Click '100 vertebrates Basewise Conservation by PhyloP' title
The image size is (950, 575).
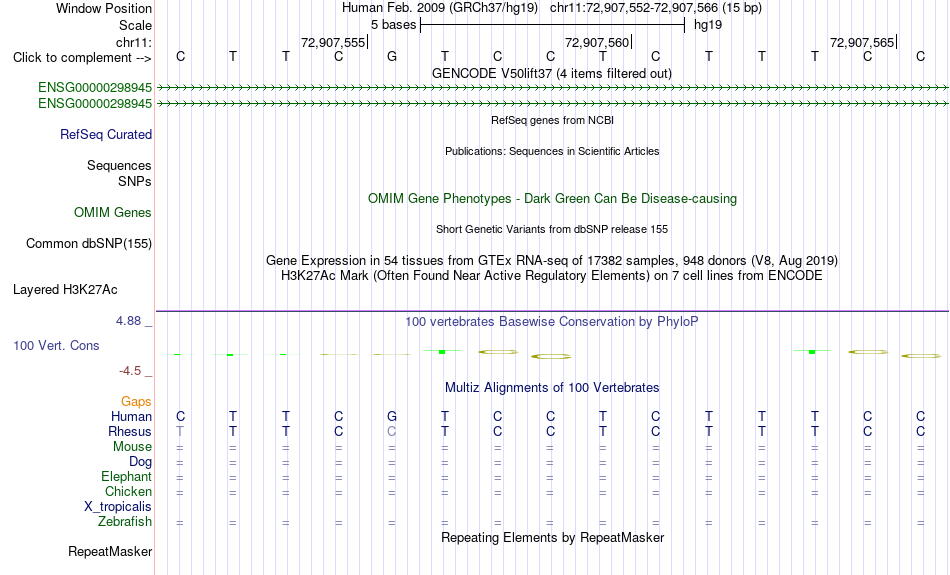pos(552,322)
